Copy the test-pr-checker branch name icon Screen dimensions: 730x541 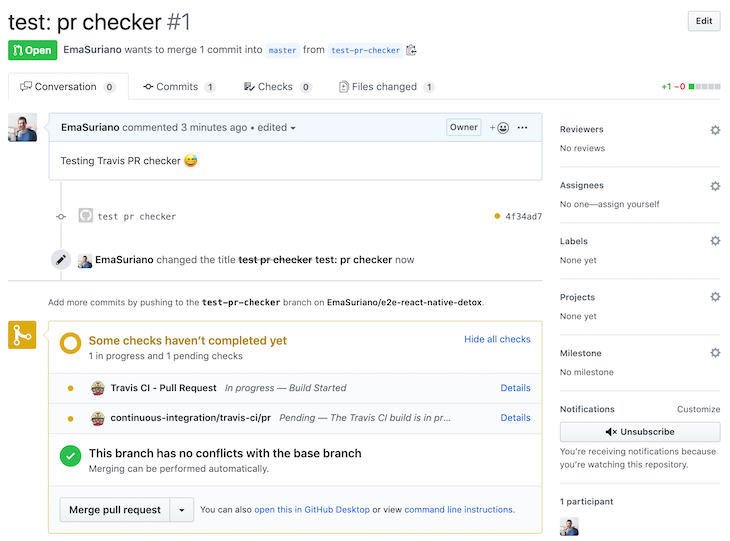click(411, 50)
